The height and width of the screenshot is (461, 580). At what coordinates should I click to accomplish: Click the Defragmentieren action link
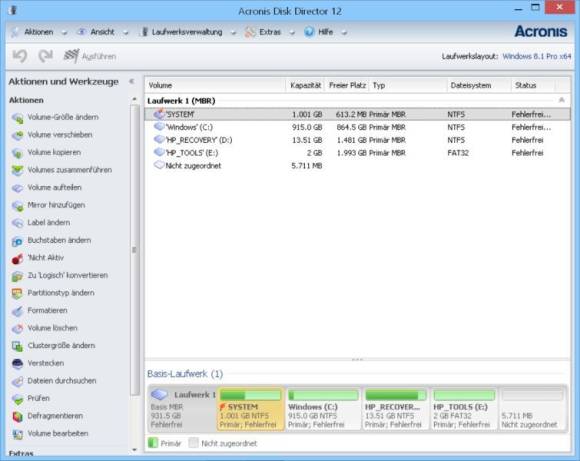55,416
